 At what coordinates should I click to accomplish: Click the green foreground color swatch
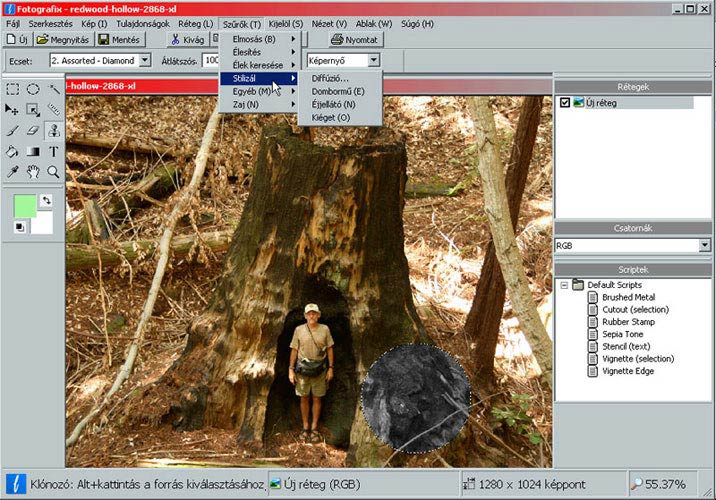click(x=24, y=206)
